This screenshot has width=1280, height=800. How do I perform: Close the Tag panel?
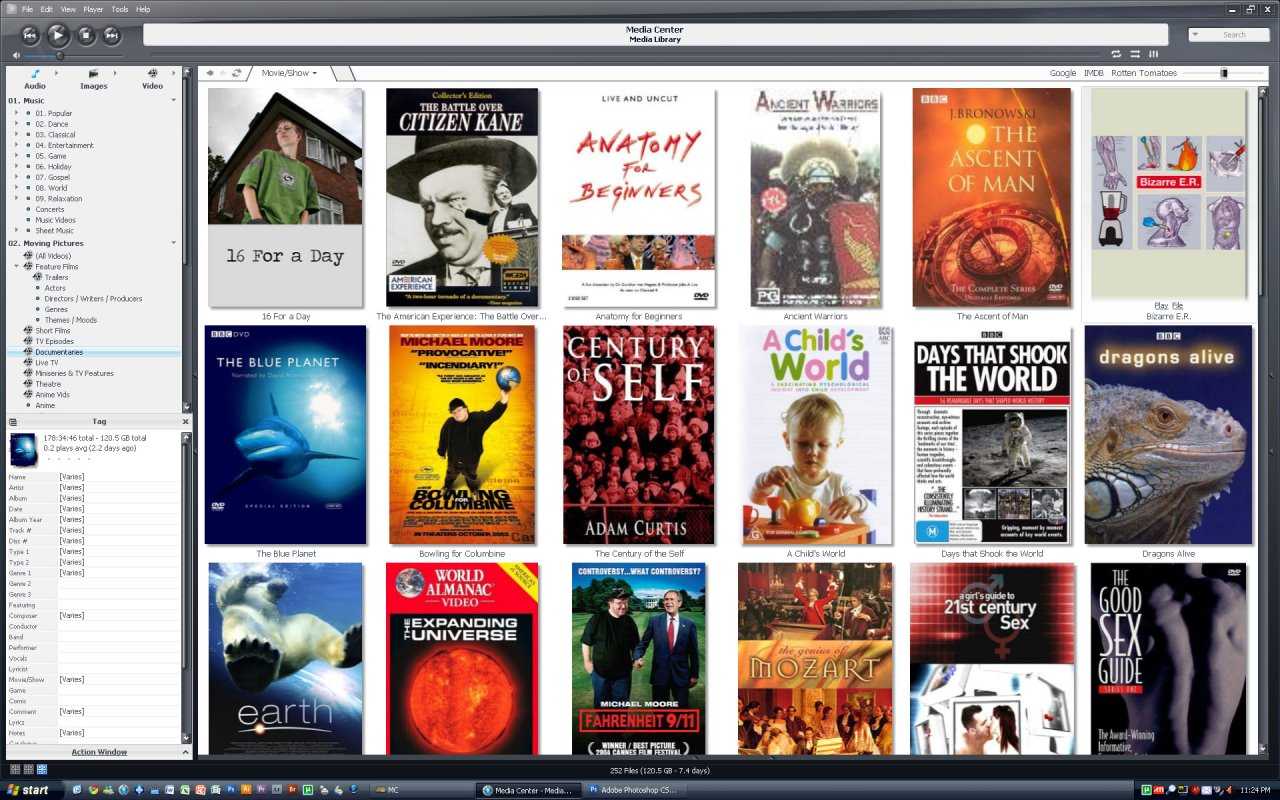(185, 422)
